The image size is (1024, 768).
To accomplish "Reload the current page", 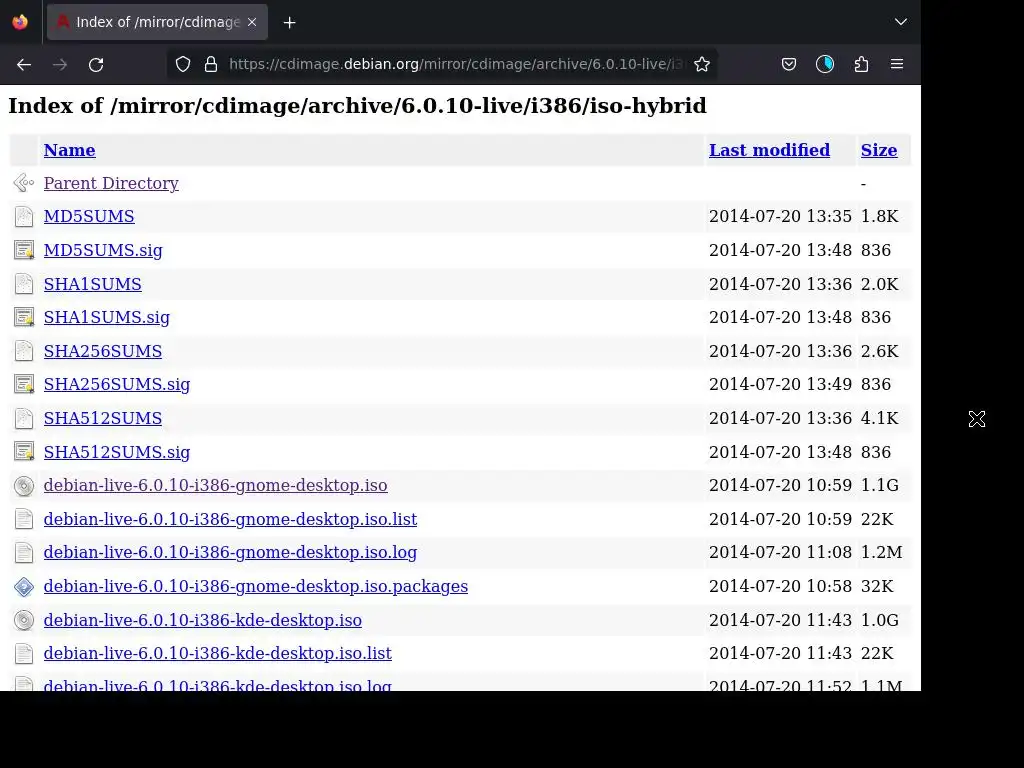I will [x=96, y=65].
